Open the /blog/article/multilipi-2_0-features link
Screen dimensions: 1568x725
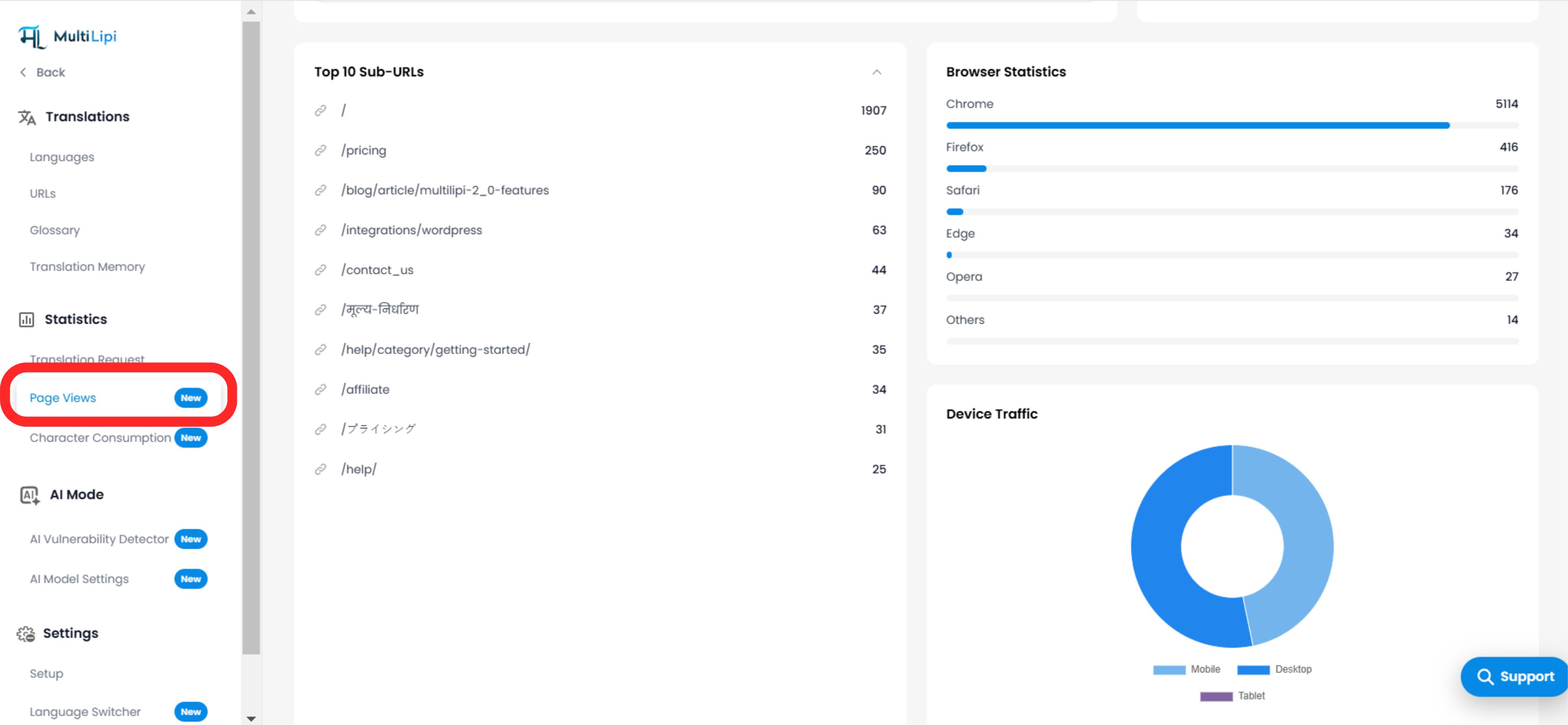pyautogui.click(x=444, y=190)
